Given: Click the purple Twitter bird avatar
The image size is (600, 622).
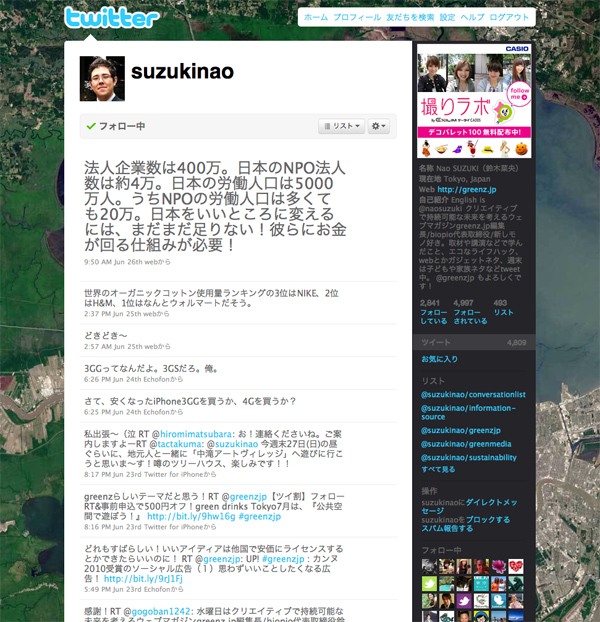Looking at the screenshot, I should click(x=464, y=601).
